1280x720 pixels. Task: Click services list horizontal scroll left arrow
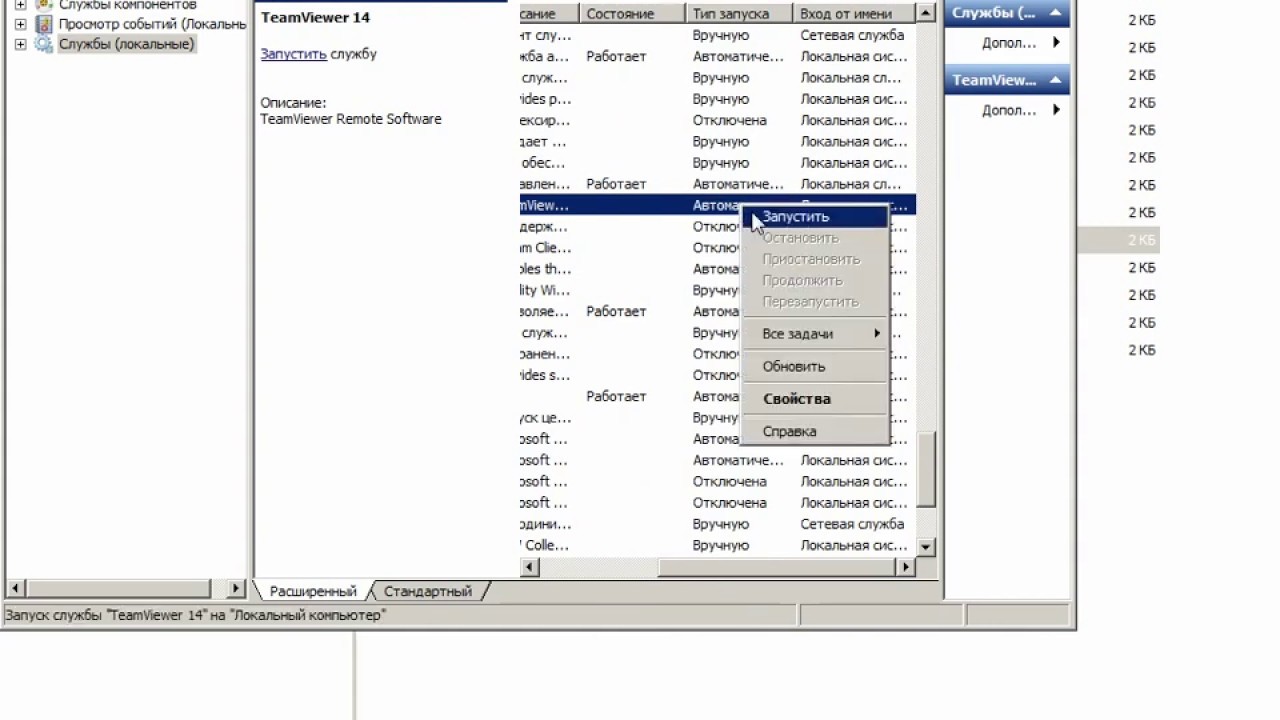(530, 567)
